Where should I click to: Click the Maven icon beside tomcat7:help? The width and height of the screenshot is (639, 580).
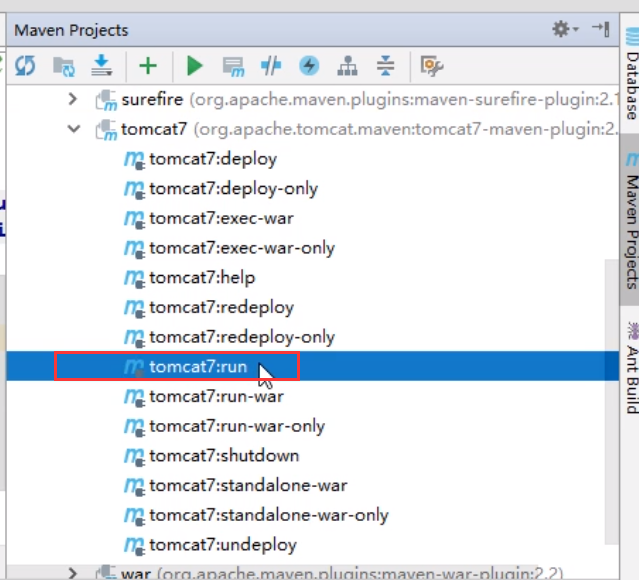coord(134,279)
